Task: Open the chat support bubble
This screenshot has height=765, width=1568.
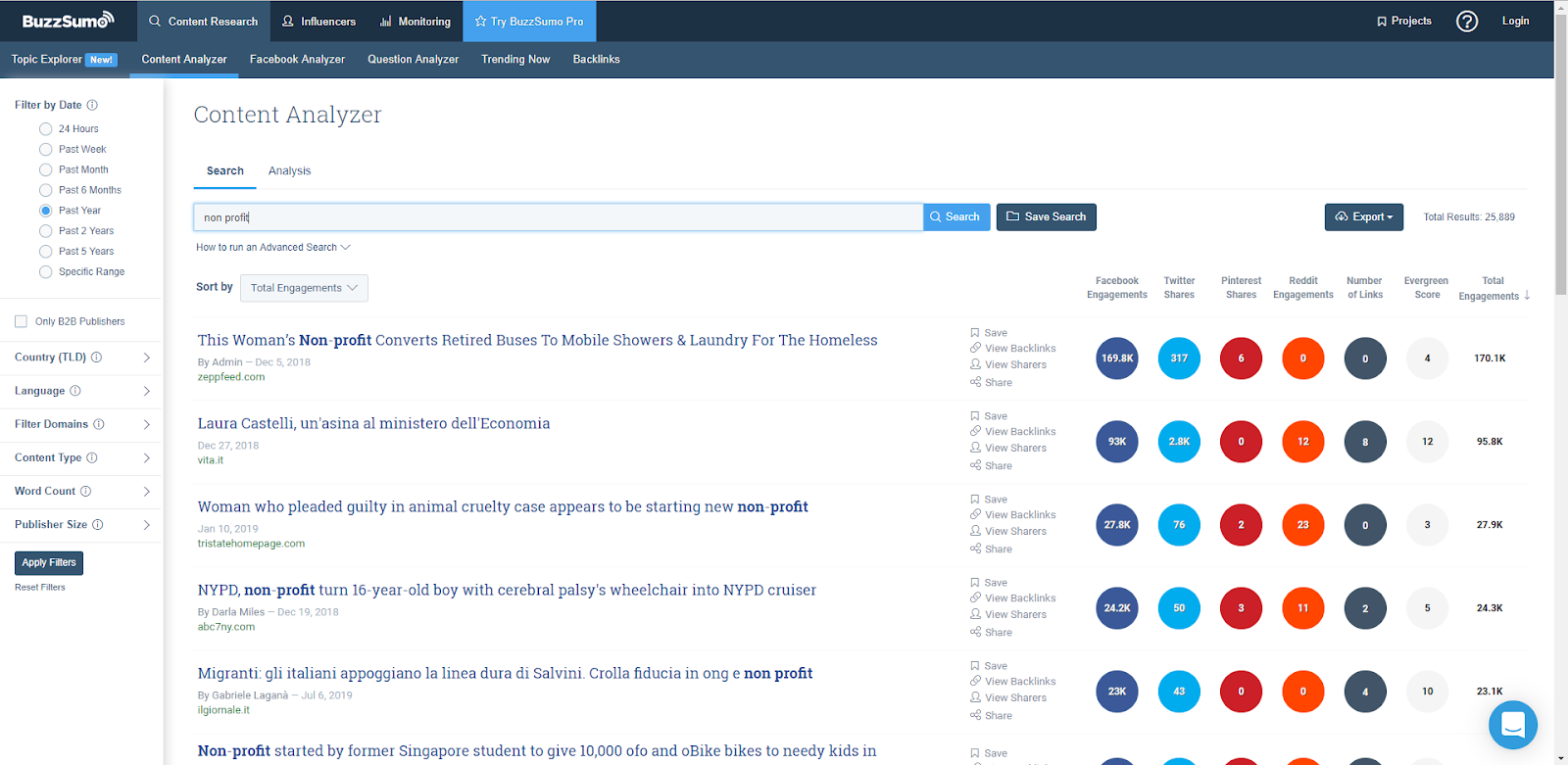Action: [x=1513, y=725]
